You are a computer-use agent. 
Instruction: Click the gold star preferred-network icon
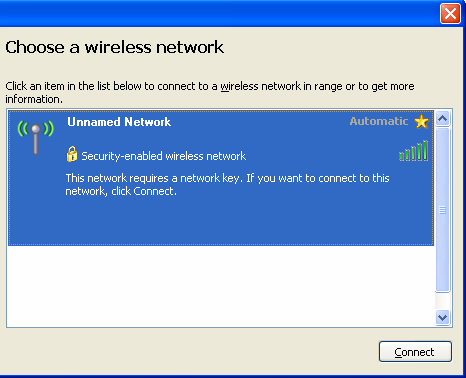click(x=422, y=121)
